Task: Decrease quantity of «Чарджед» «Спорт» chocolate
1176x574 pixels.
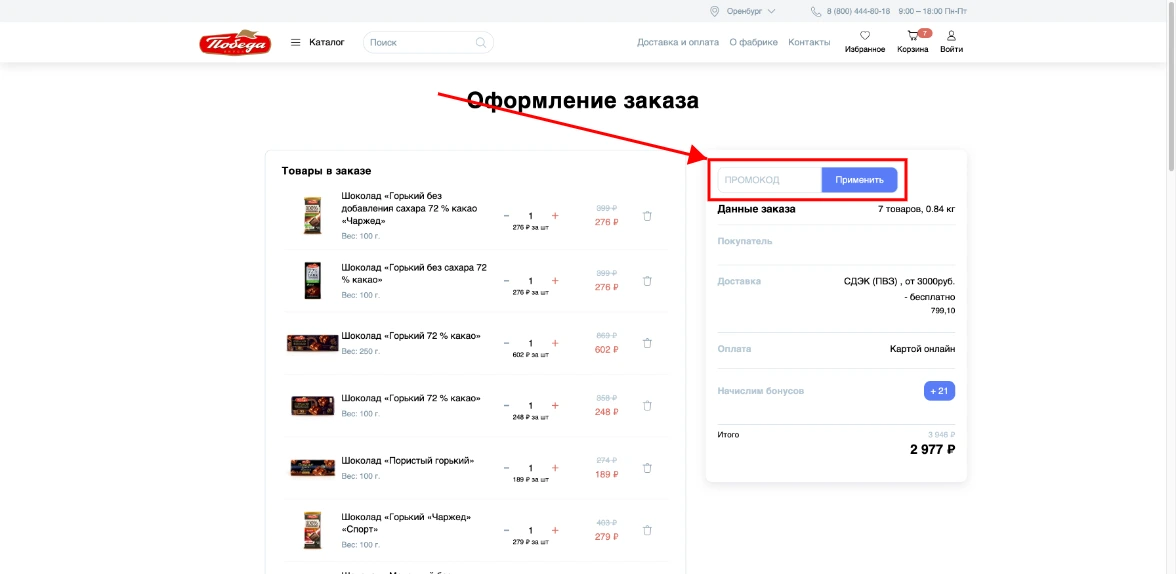Action: 506,530
